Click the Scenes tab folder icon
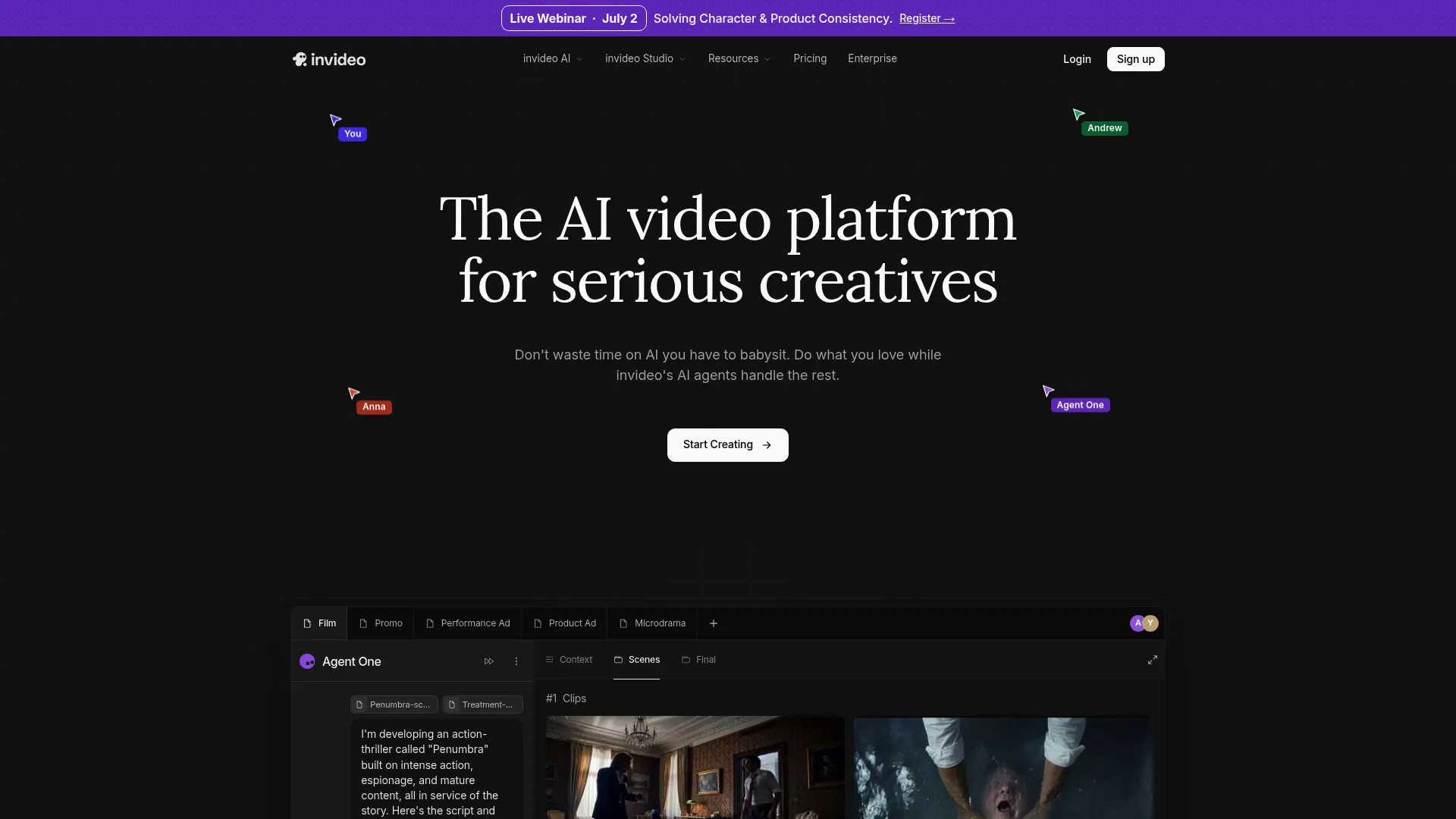Image resolution: width=1456 pixels, height=819 pixels. pyautogui.click(x=618, y=660)
